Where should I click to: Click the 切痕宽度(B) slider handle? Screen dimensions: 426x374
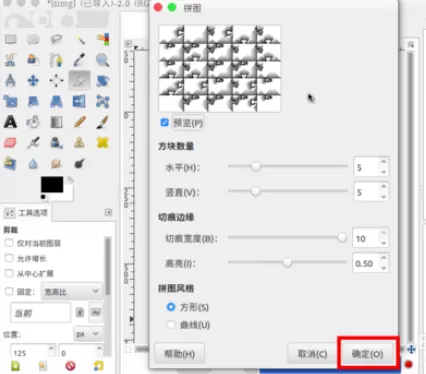[x=342, y=238]
